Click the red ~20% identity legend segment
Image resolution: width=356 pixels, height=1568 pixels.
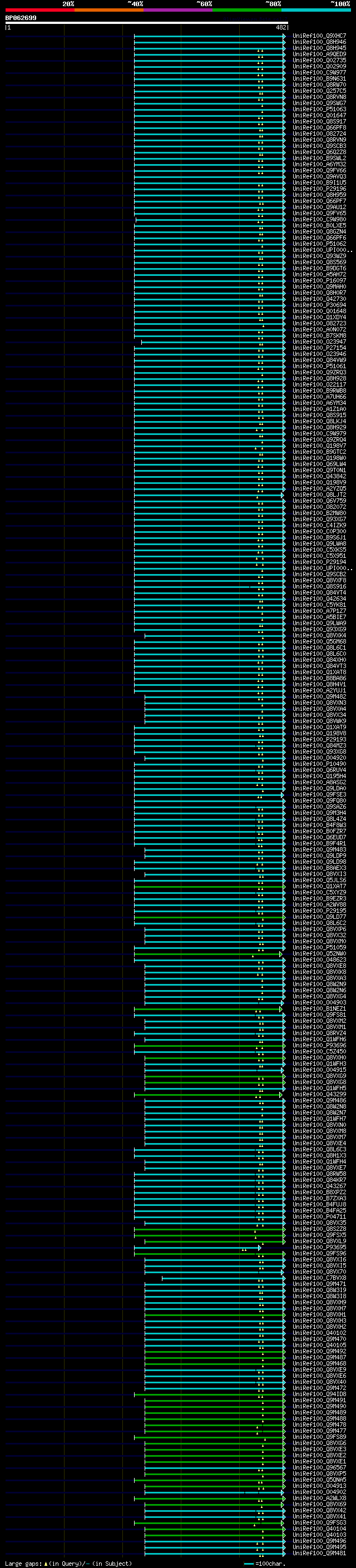[39, 10]
